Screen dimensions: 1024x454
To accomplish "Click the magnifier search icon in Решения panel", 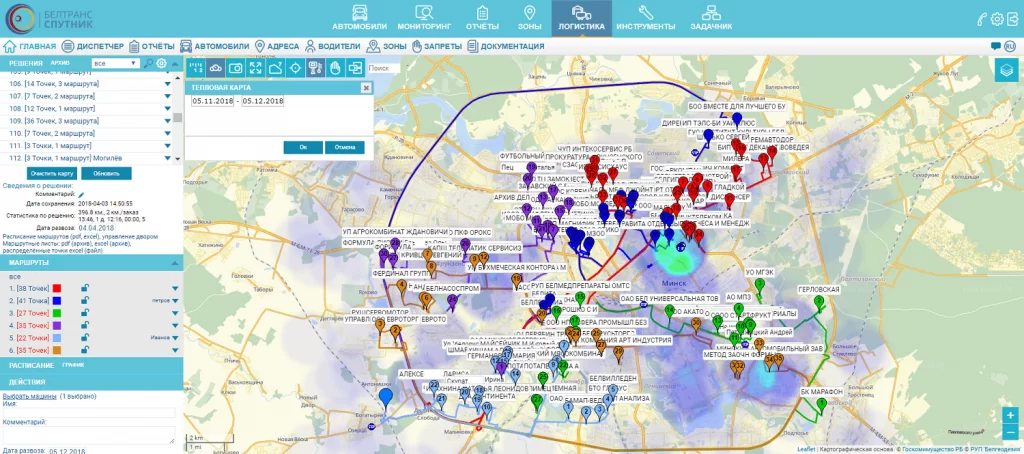I will click(147, 63).
